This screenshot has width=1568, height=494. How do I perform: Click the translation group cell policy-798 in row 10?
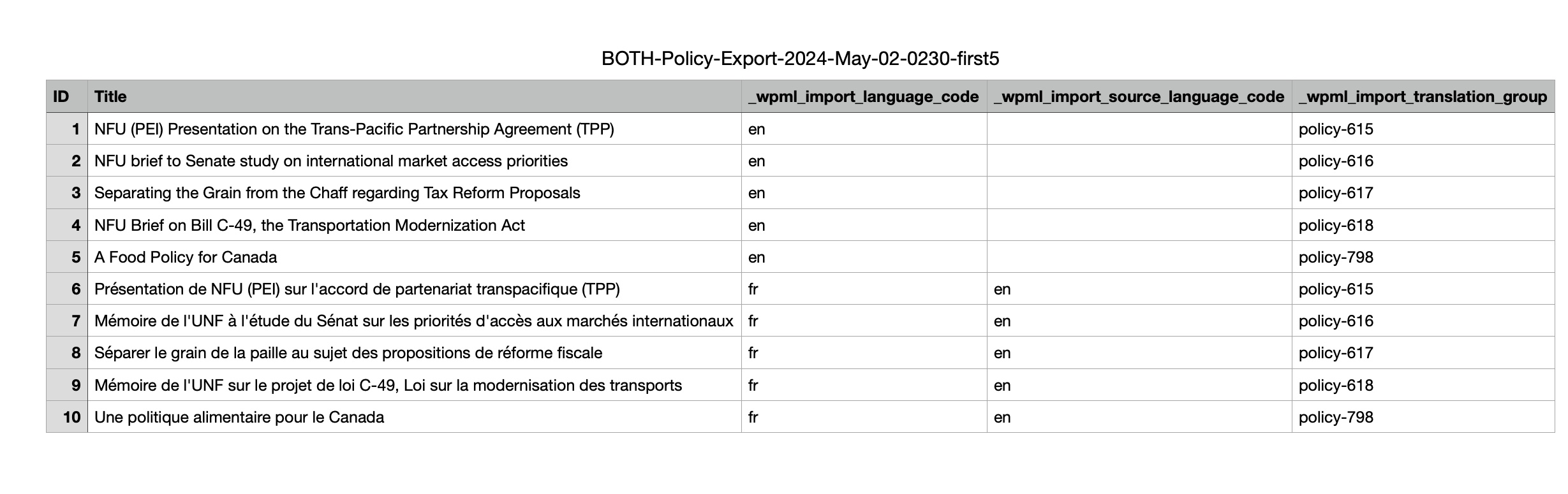pos(1423,417)
